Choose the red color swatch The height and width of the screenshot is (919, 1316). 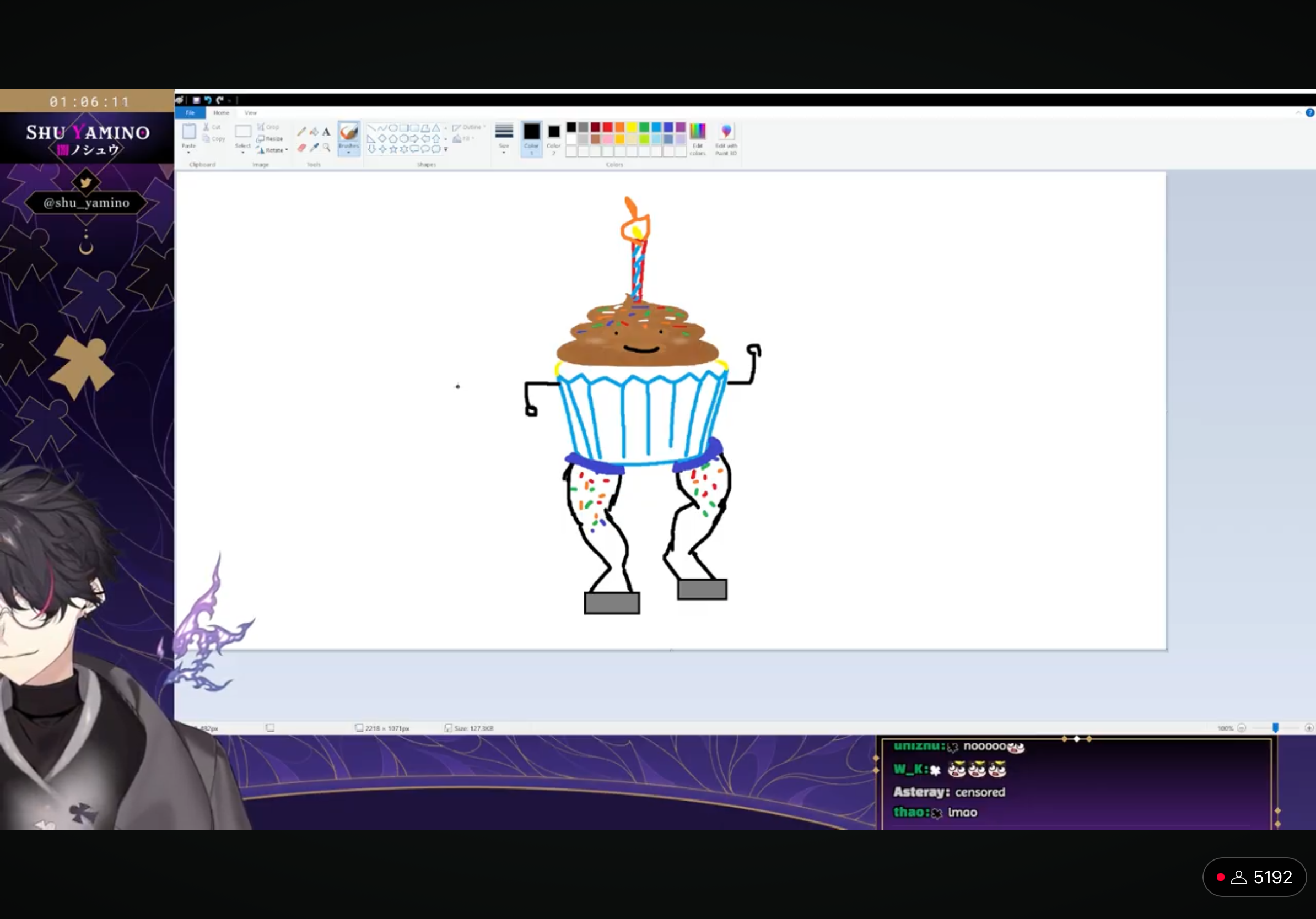click(x=607, y=127)
